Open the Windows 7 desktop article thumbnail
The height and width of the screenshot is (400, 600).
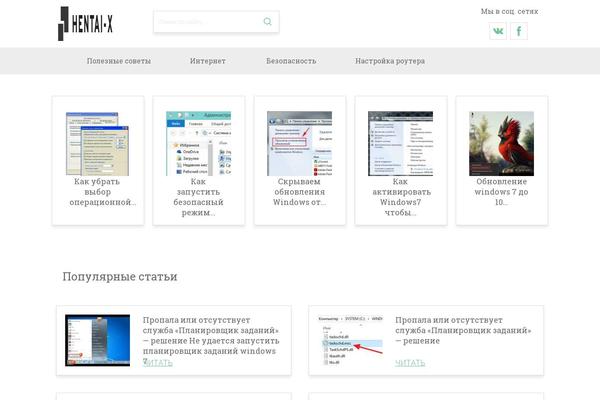coord(98,340)
